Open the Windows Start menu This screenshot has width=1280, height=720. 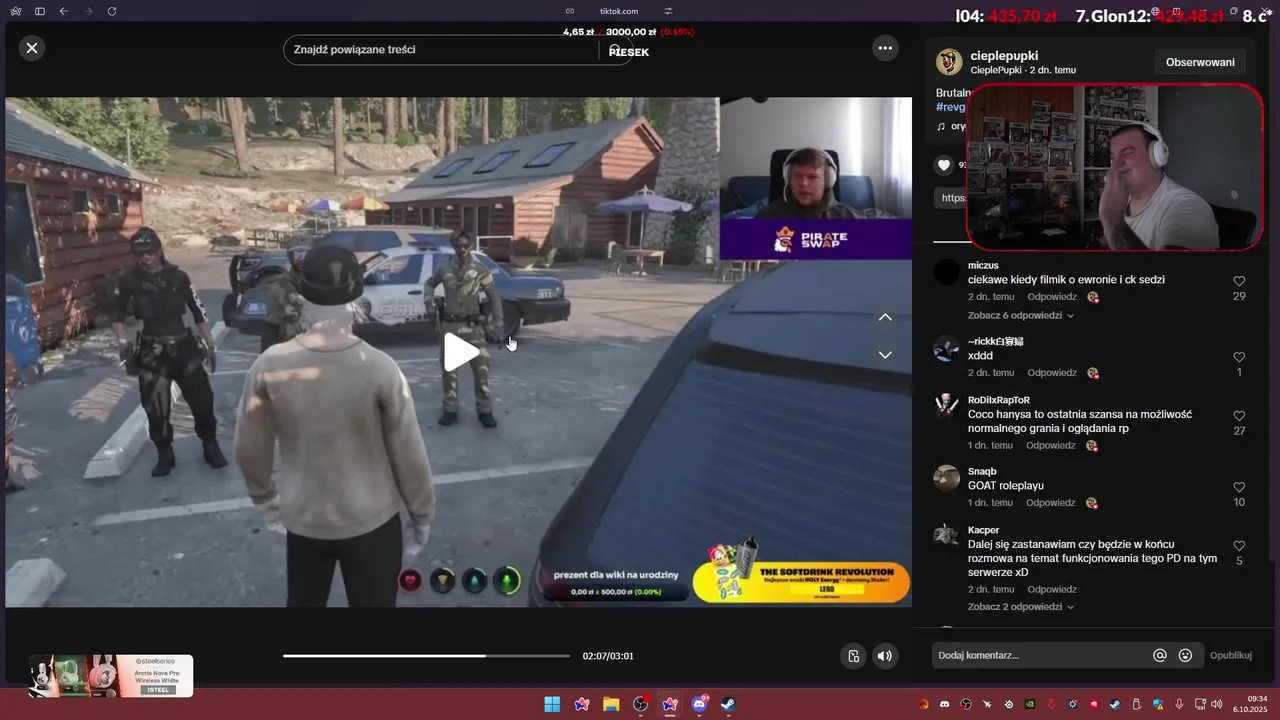coord(552,704)
